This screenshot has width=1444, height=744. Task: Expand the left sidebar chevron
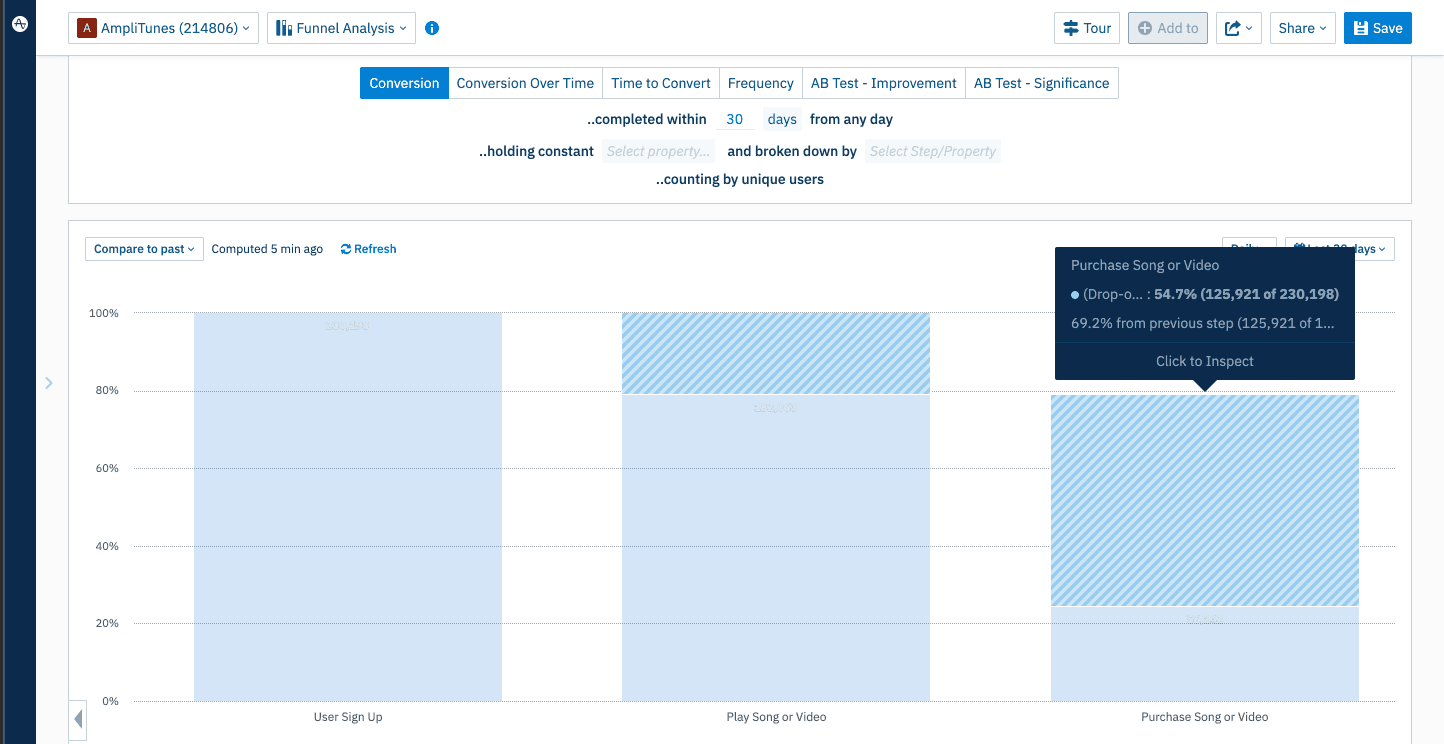point(49,383)
